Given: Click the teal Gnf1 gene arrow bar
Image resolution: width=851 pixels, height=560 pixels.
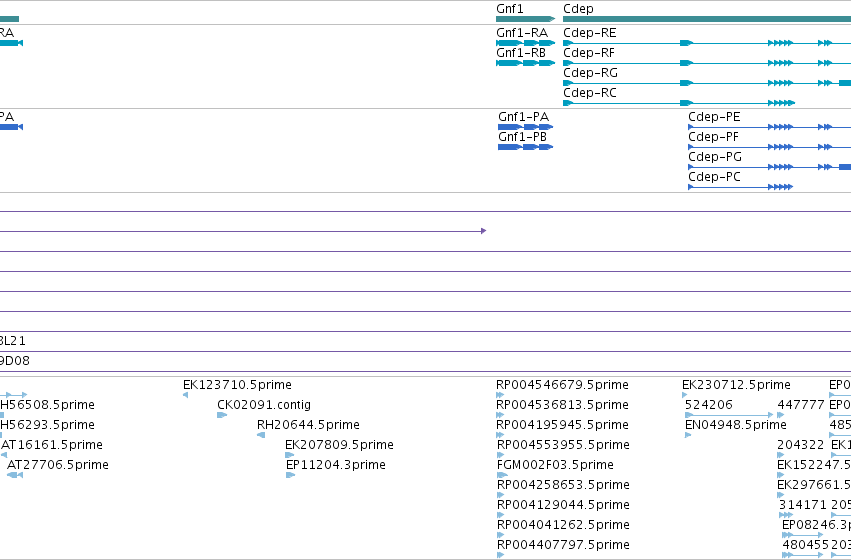Looking at the screenshot, I should (x=525, y=19).
